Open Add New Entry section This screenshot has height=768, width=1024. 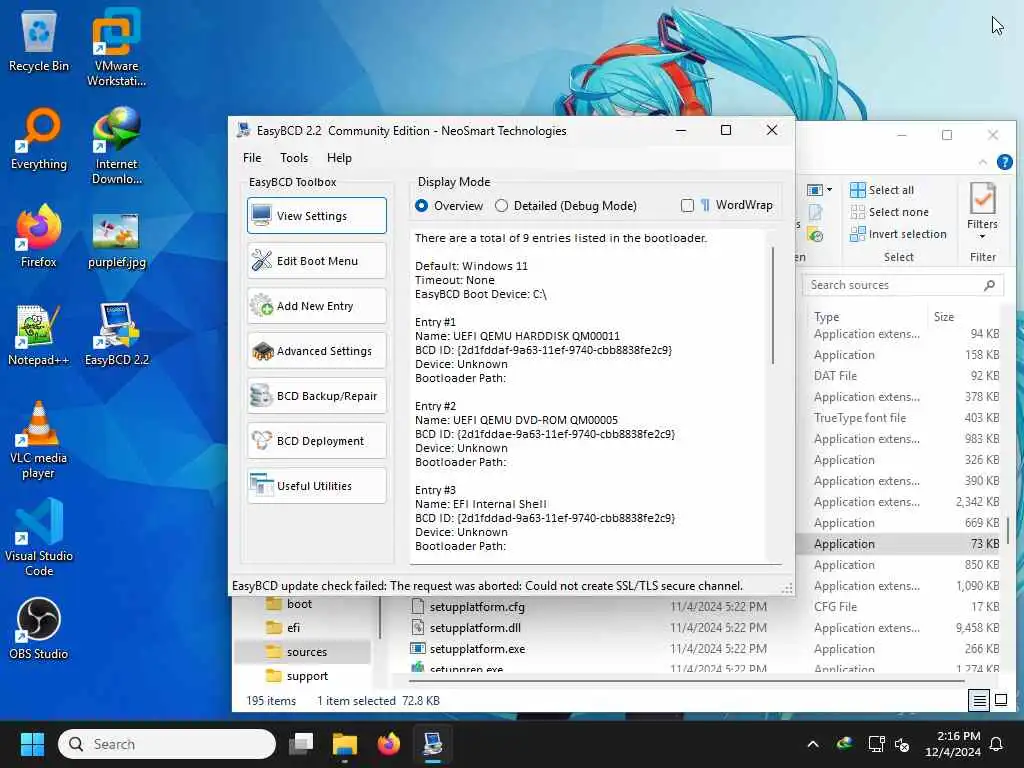[317, 306]
